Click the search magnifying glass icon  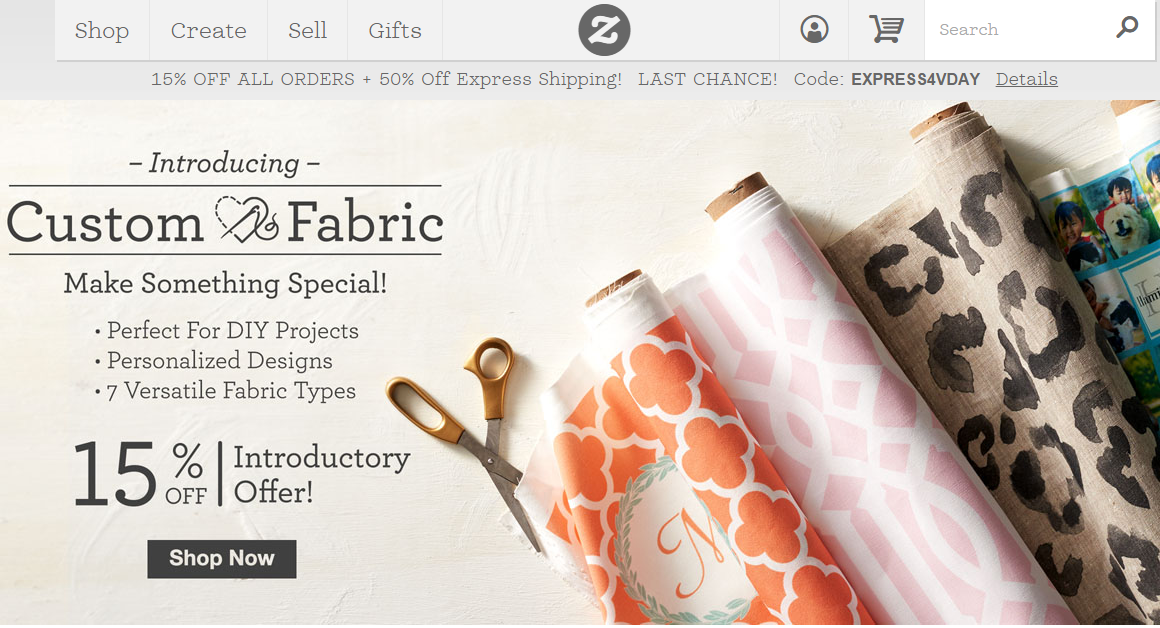(x=1127, y=28)
